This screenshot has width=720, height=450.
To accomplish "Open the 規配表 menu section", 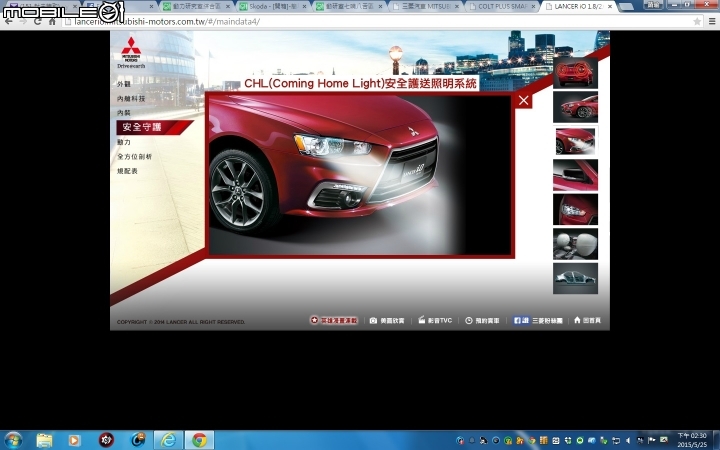I will point(127,171).
